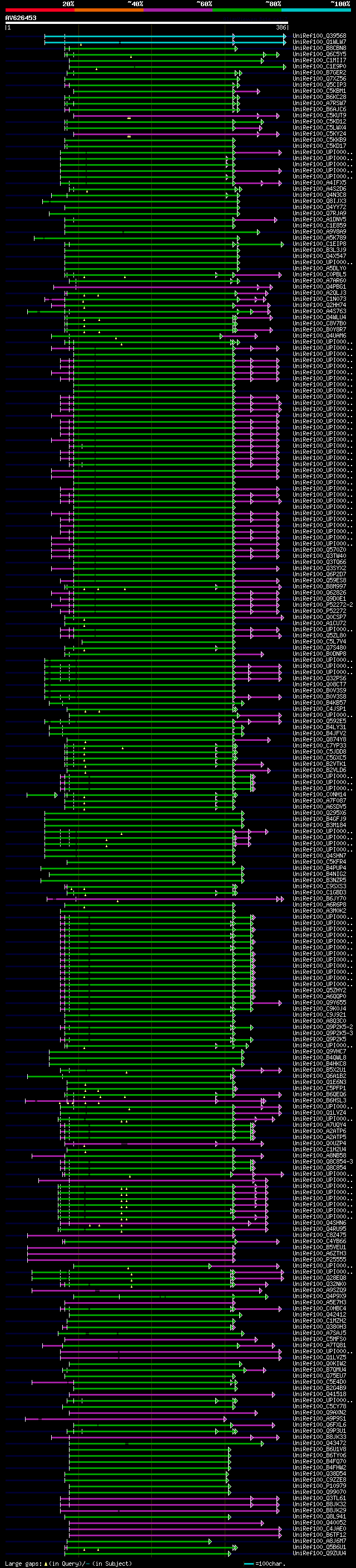Click the UniRef100_A6R6P8 label
This screenshot has width=356, height=1568.
pos(319,904)
